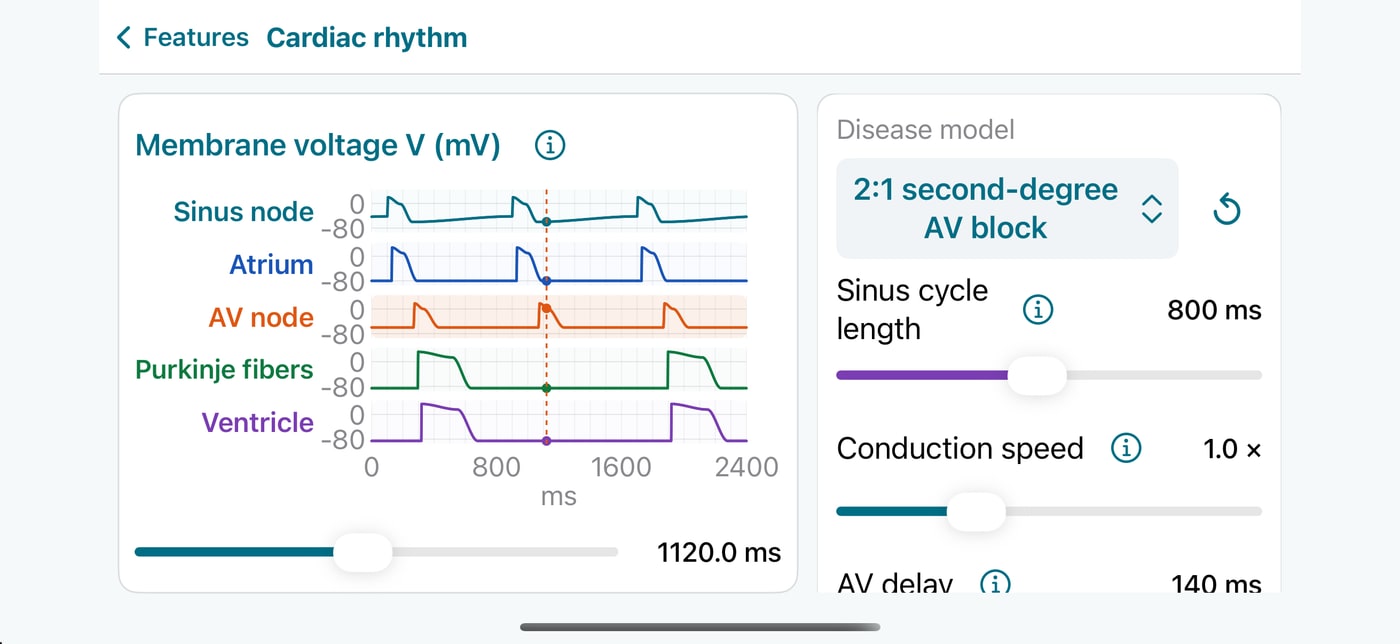The width and height of the screenshot is (1400, 644).
Task: Show Conduction speed info
Action: 1127,449
